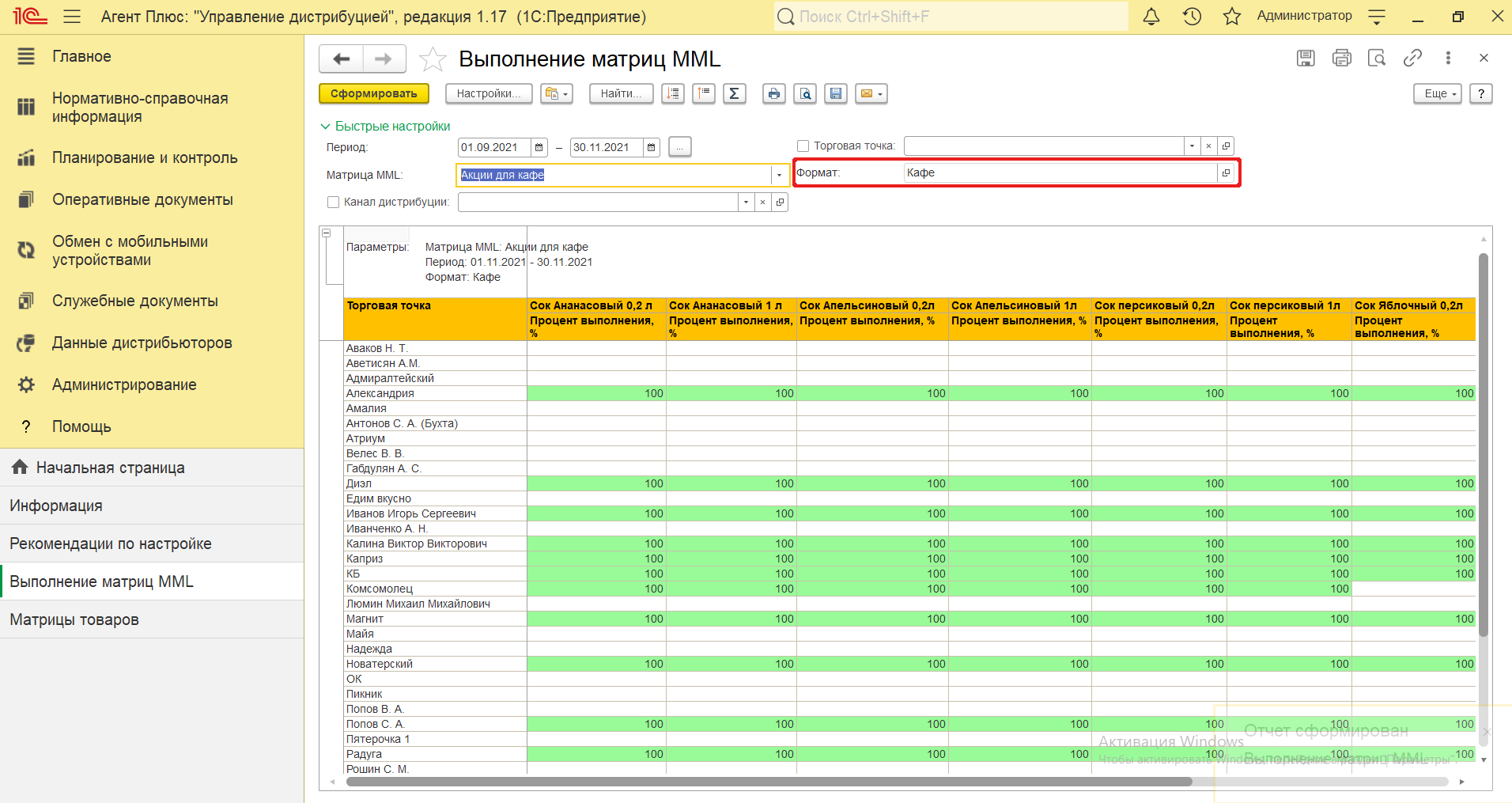1512x803 pixels.
Task: Print the report with toolbar printer
Action: tap(774, 93)
